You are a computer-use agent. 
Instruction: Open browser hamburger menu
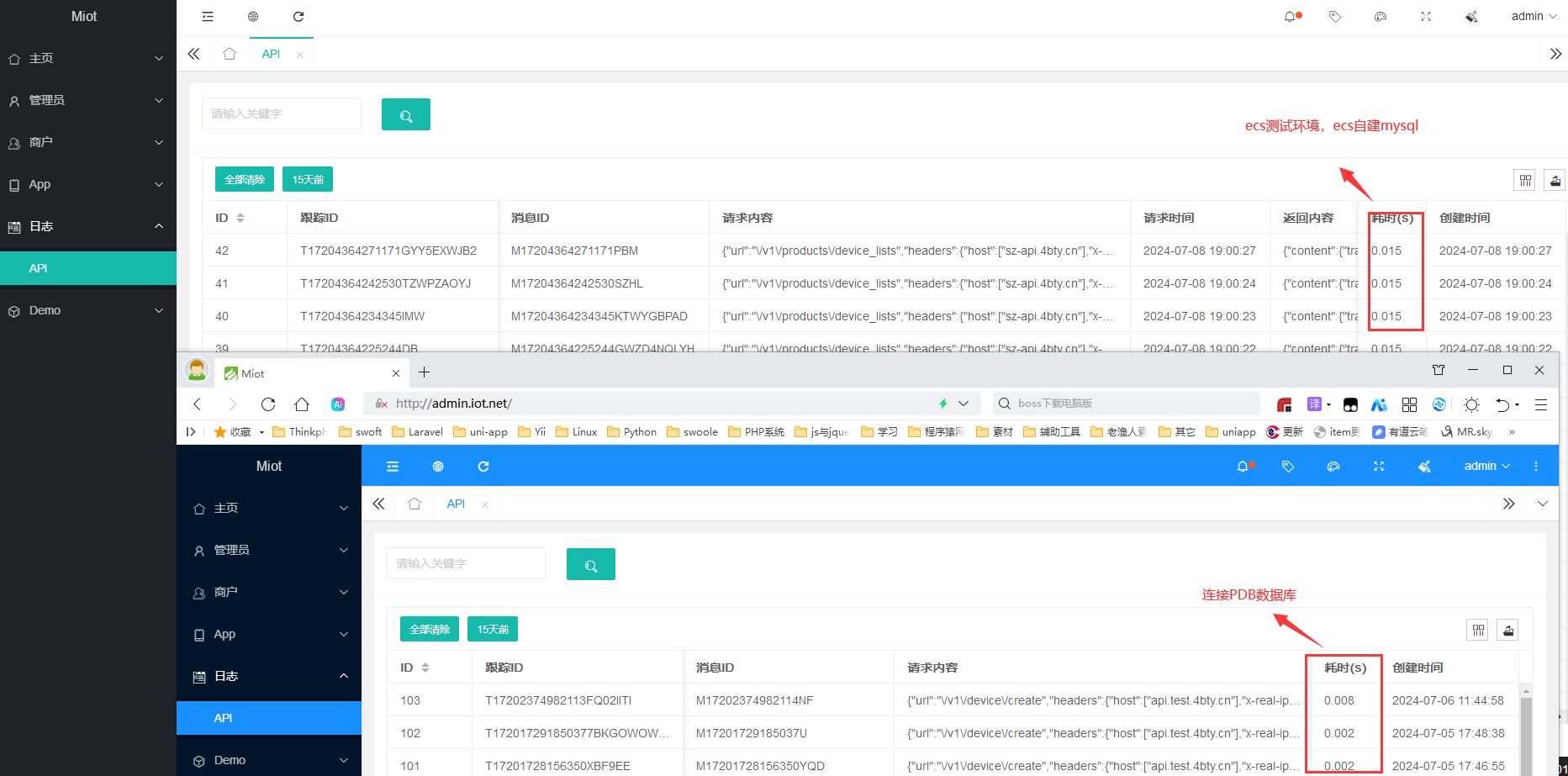(x=1541, y=404)
